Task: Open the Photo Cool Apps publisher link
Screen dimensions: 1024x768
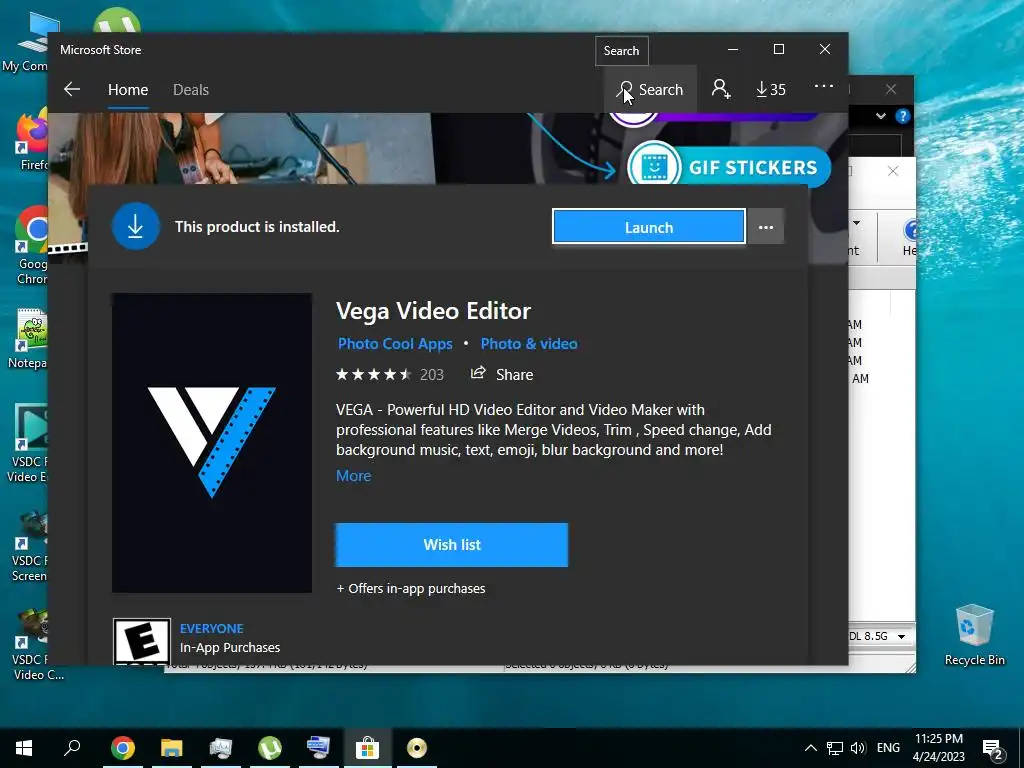Action: click(395, 344)
